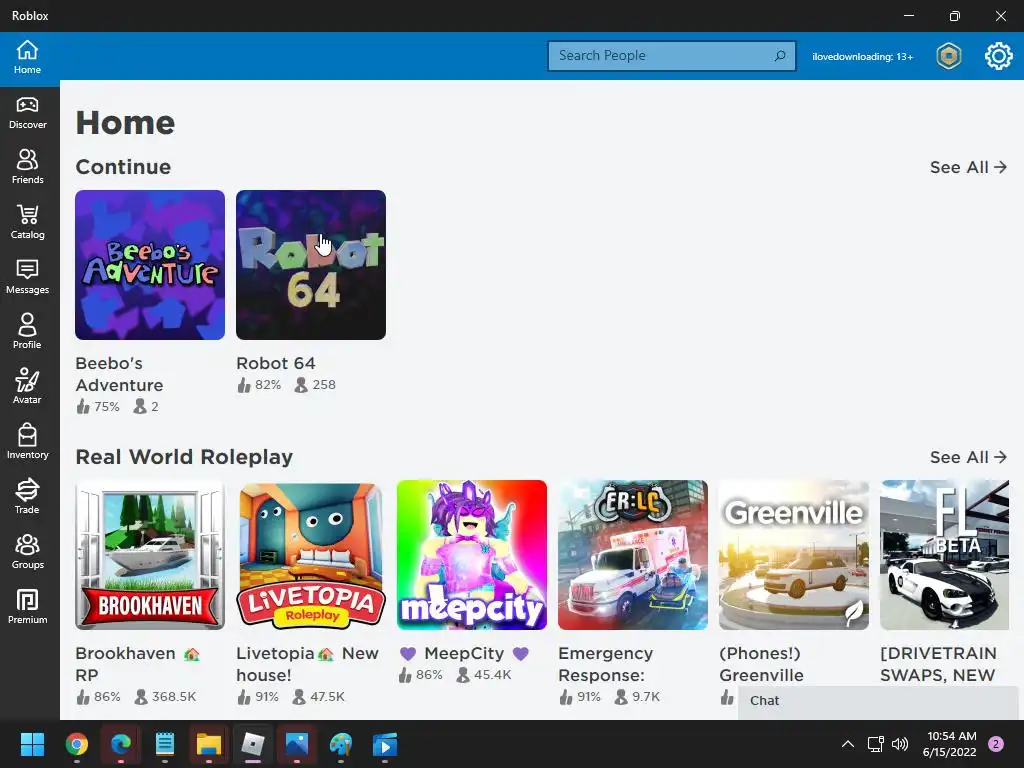
Task: Open Microsoft Edge from taskbar
Action: pos(121,744)
